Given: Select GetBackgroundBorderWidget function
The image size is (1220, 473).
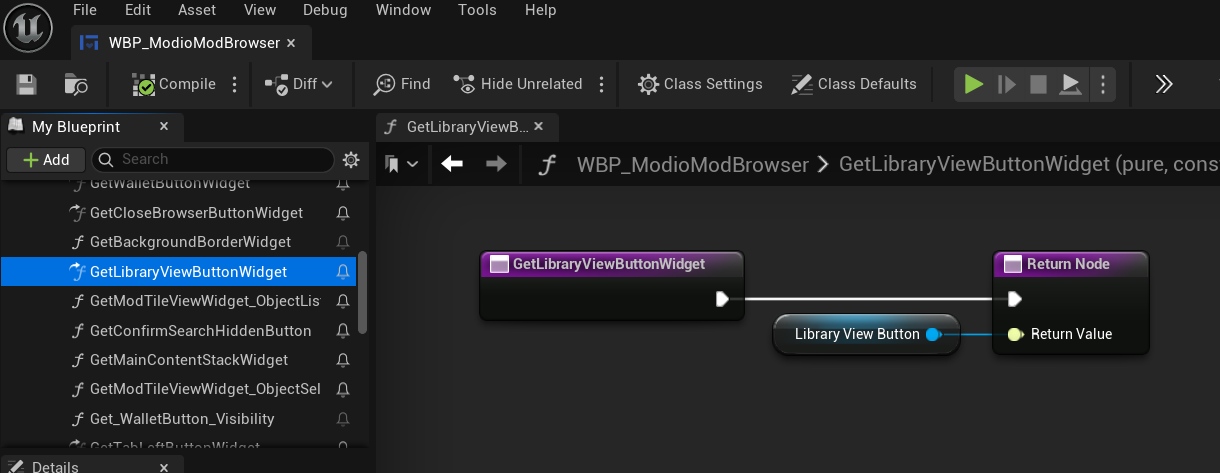Looking at the screenshot, I should click(x=190, y=242).
